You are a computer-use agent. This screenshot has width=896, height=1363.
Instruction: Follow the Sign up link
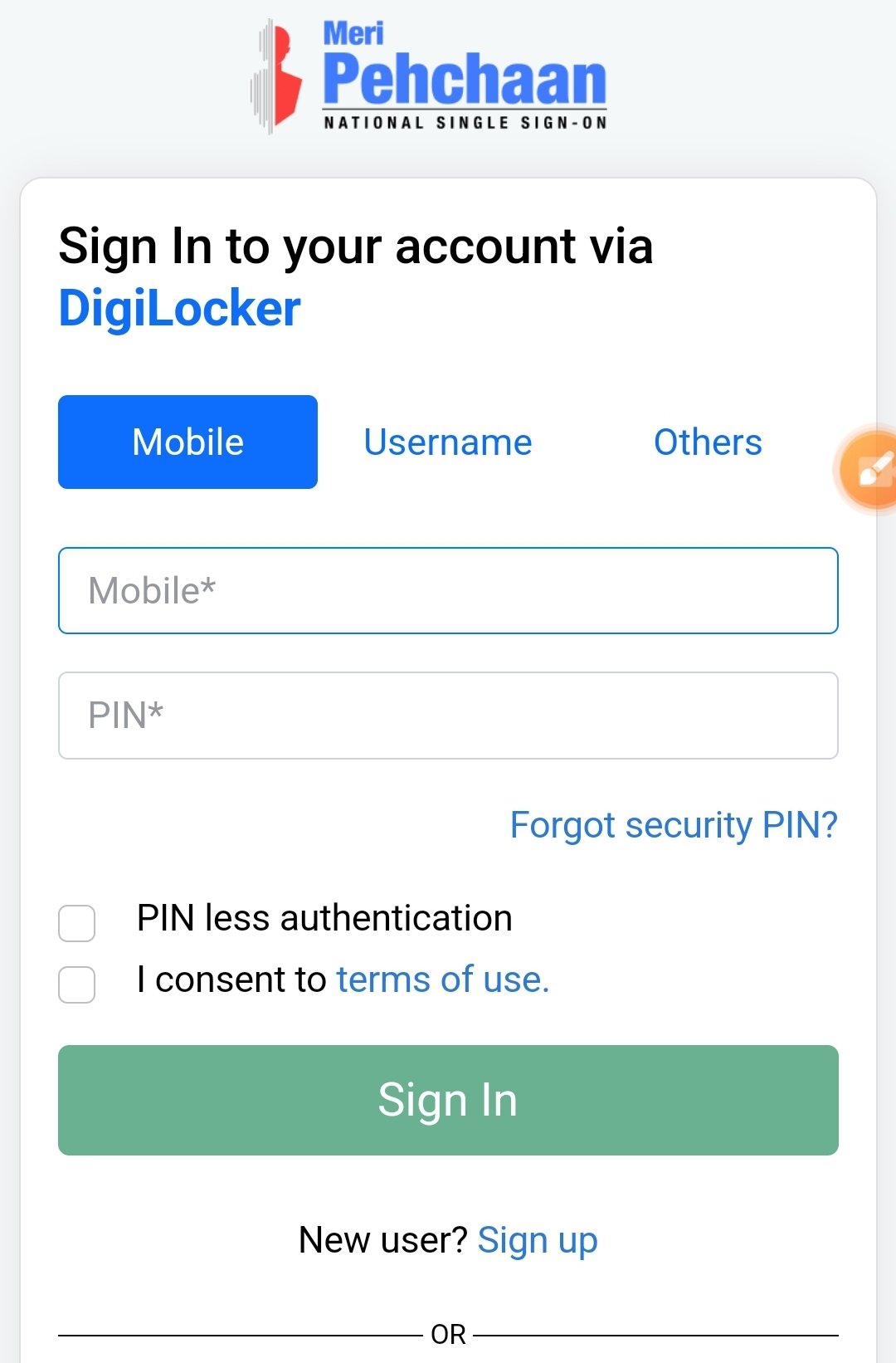tap(537, 1240)
